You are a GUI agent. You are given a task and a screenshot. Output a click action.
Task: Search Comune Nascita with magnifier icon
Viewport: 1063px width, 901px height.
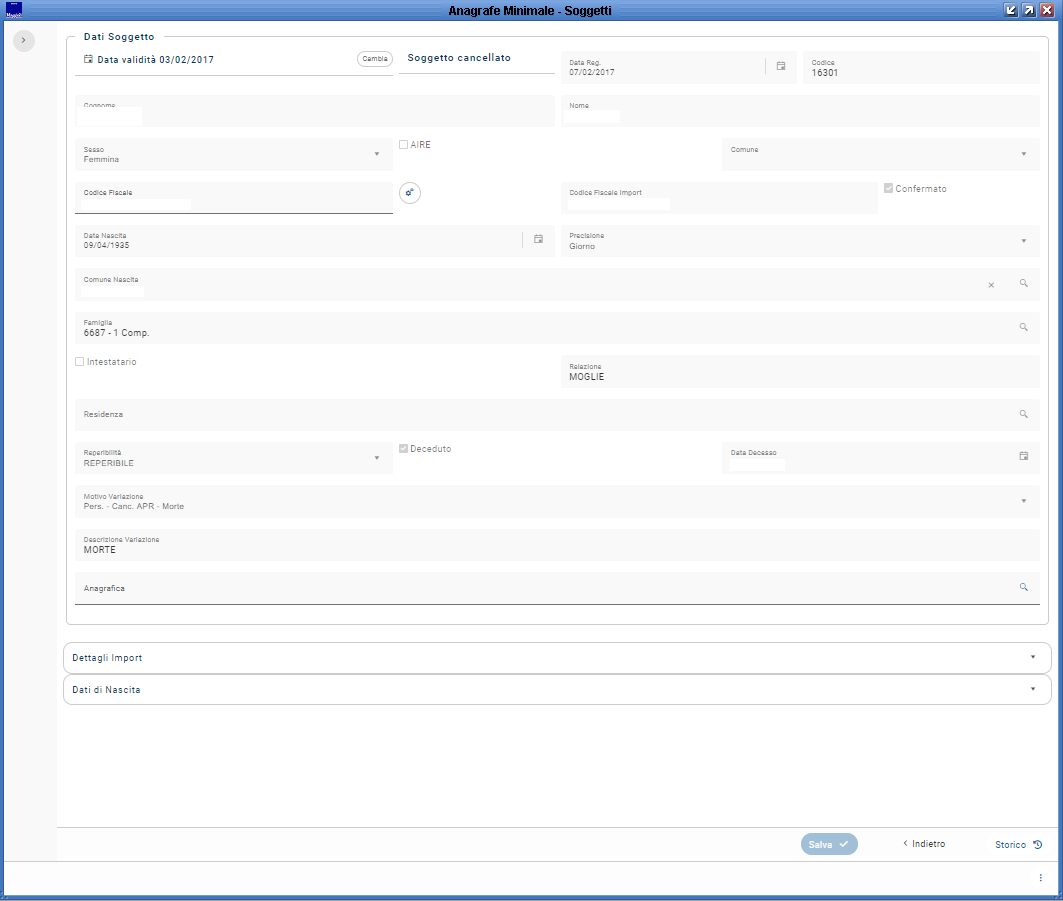(1023, 284)
